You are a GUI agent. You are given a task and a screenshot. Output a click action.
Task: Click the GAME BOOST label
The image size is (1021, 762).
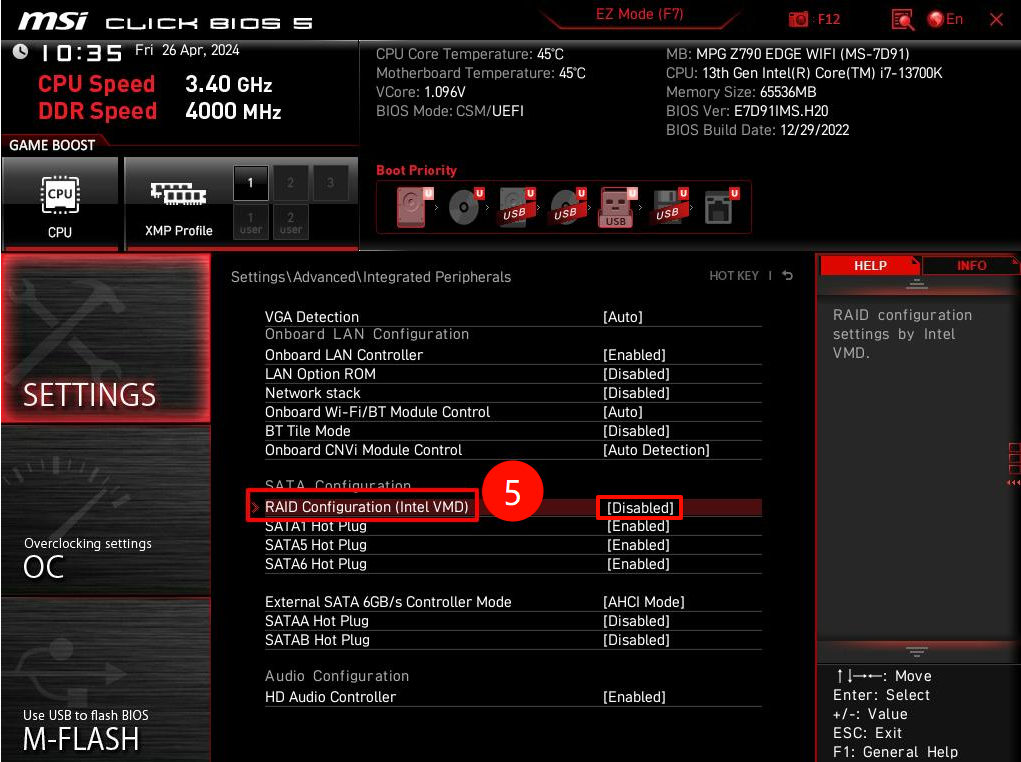click(x=52, y=145)
